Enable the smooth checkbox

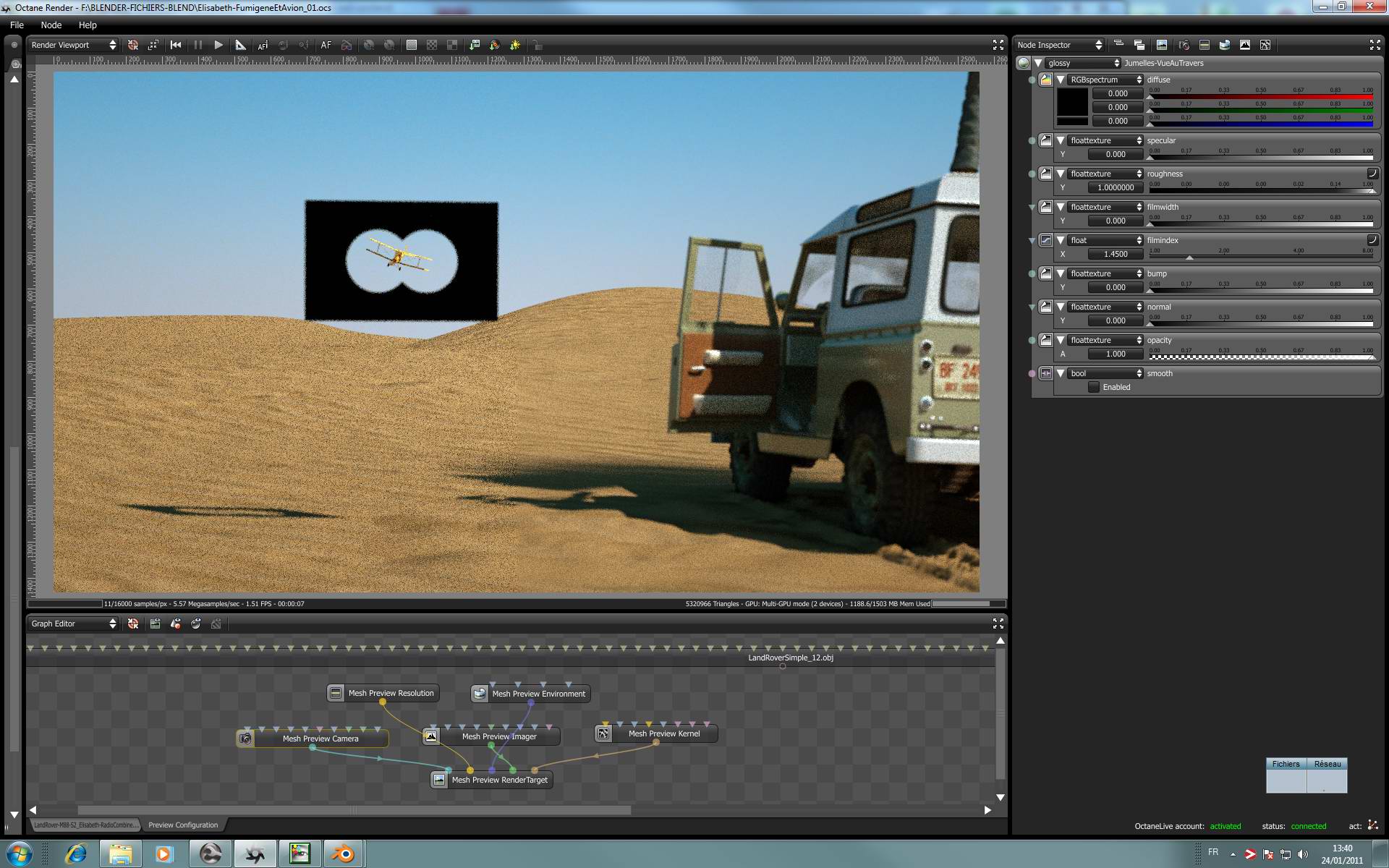click(1094, 387)
